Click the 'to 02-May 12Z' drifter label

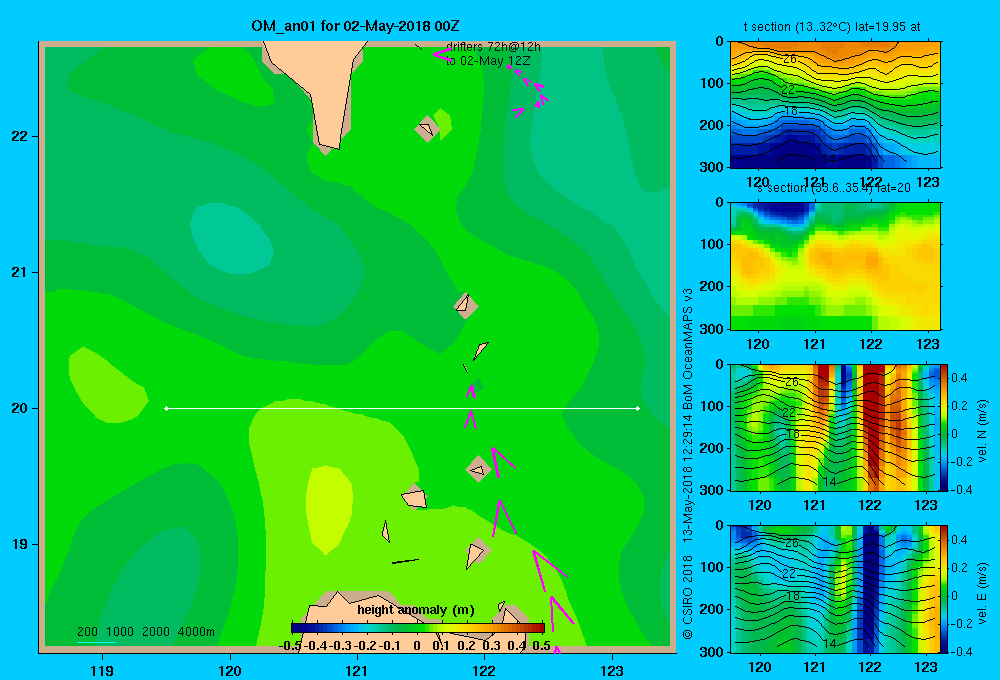coord(488,61)
